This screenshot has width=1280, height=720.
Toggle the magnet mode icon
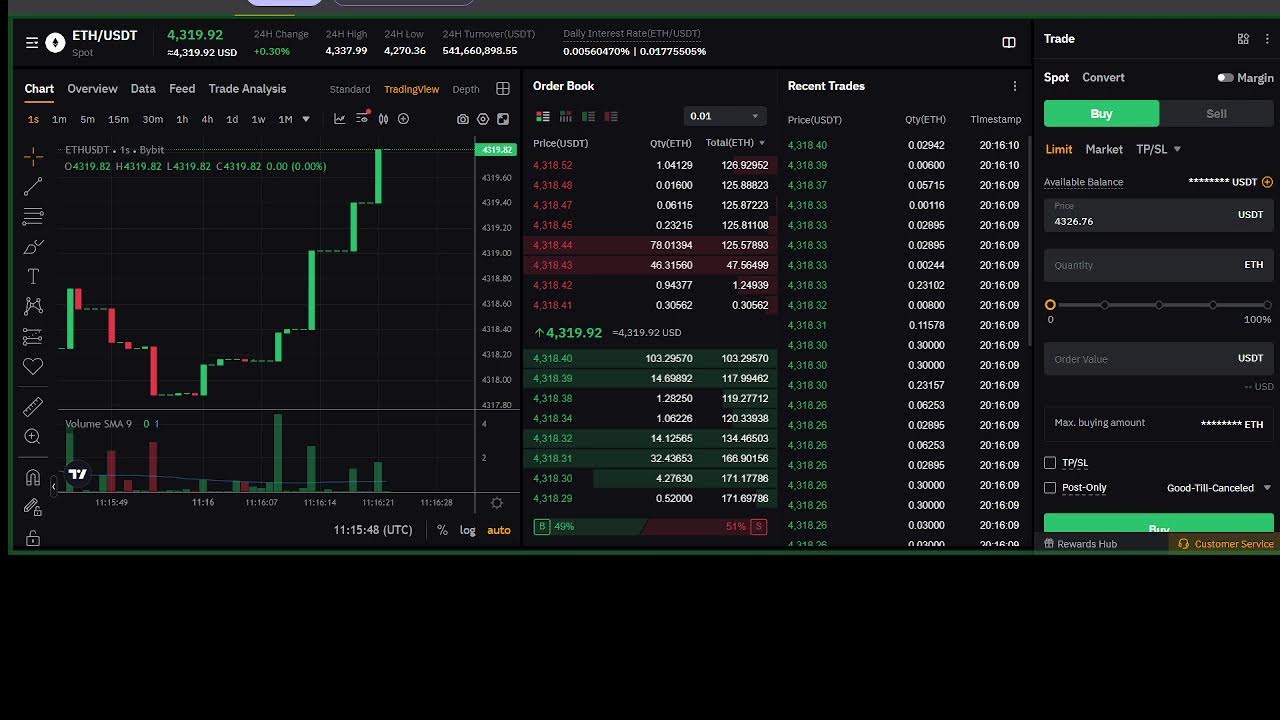pos(33,477)
